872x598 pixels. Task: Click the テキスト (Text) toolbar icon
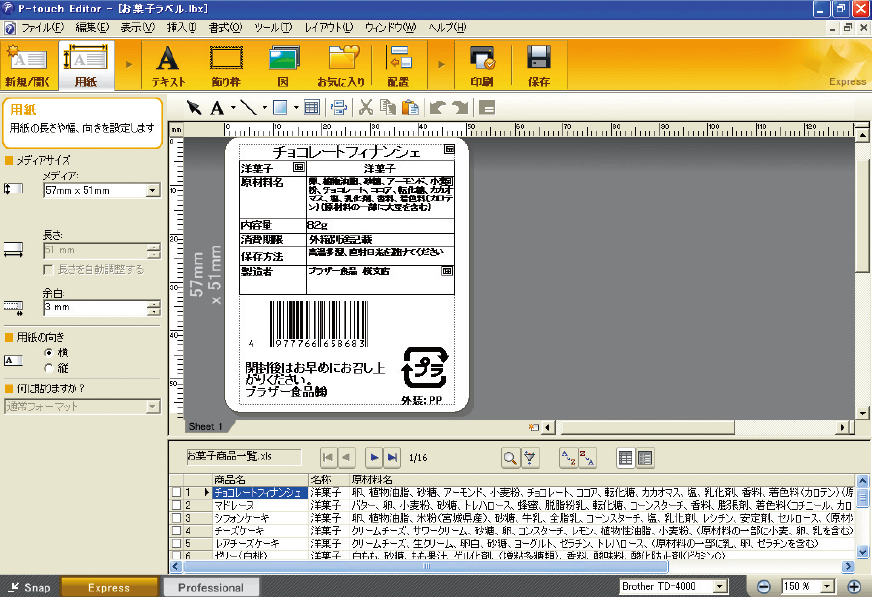pyautogui.click(x=168, y=66)
